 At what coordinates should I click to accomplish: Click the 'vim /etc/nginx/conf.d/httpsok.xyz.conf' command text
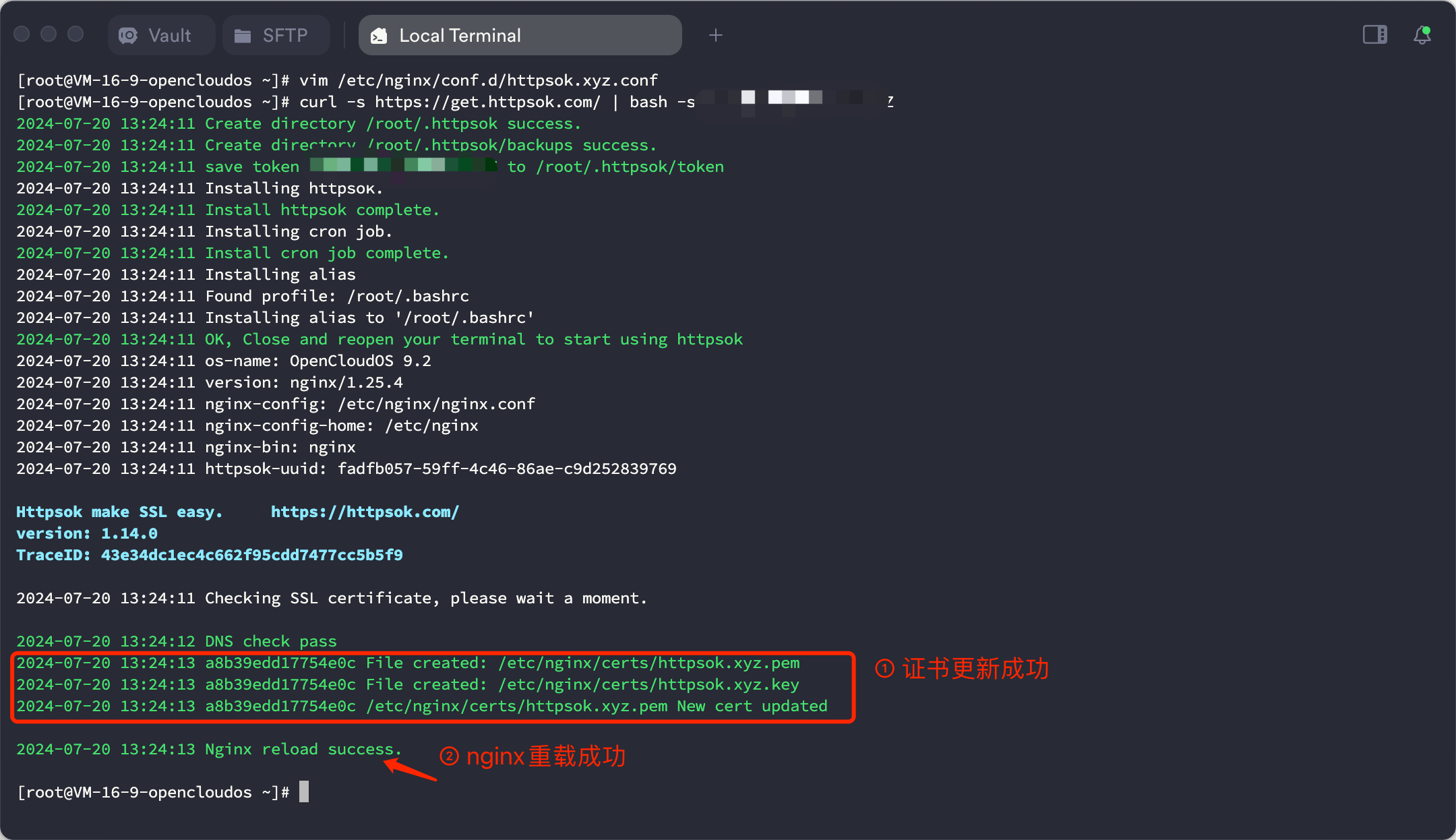click(479, 80)
